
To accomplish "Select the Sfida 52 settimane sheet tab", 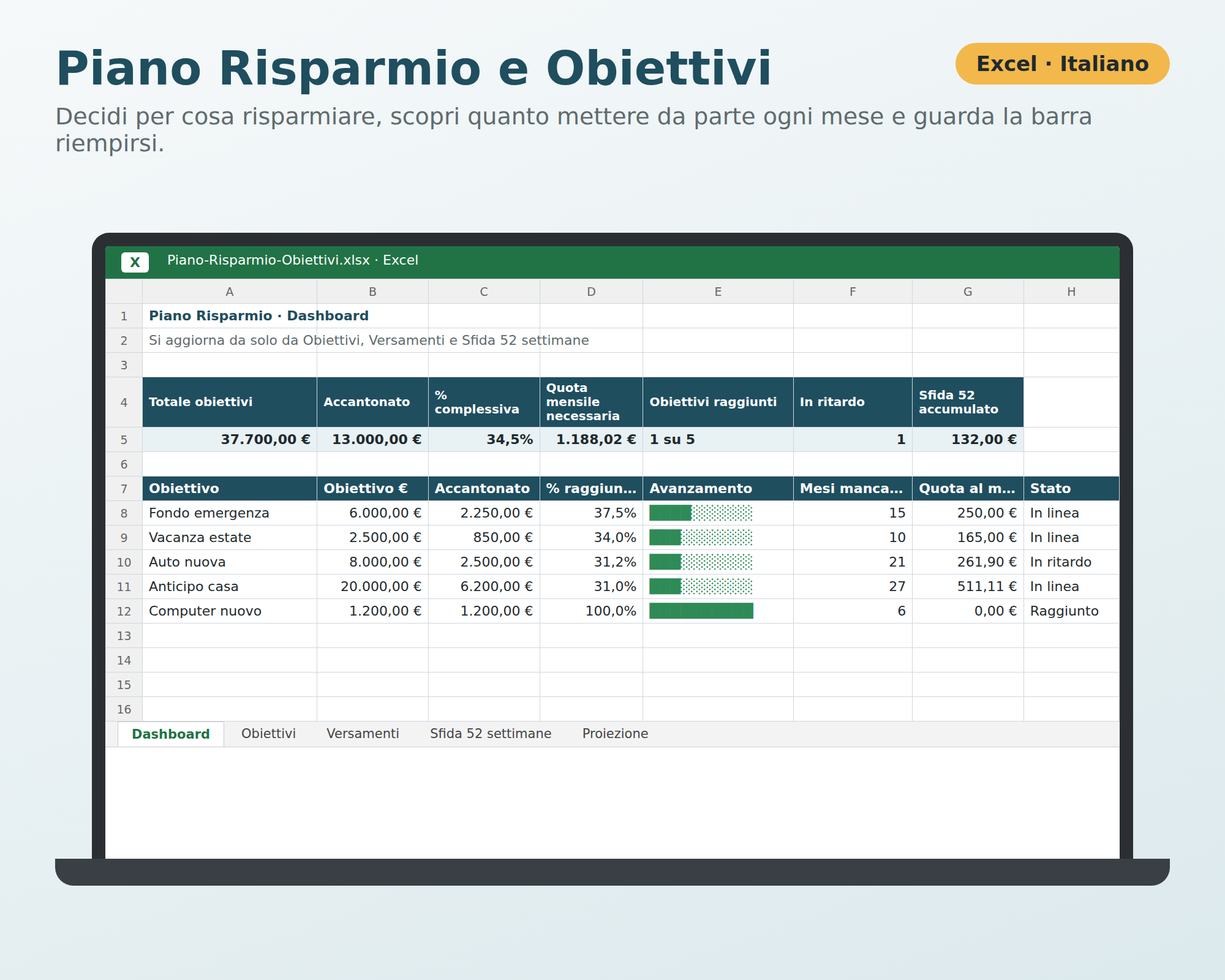I will coord(491,734).
